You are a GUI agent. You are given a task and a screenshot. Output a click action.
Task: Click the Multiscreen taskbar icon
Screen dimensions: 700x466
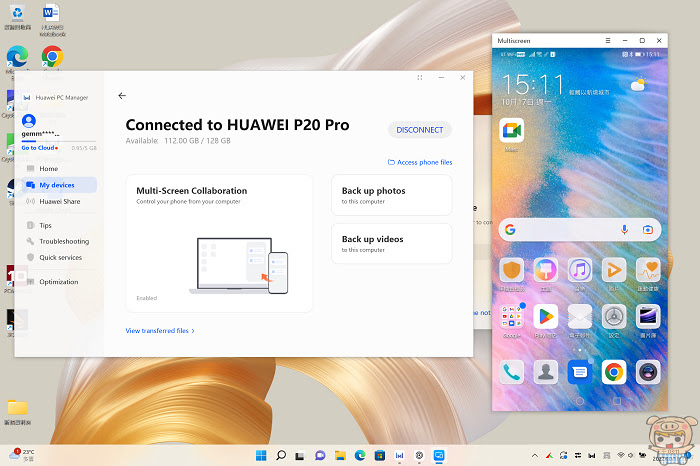point(439,455)
